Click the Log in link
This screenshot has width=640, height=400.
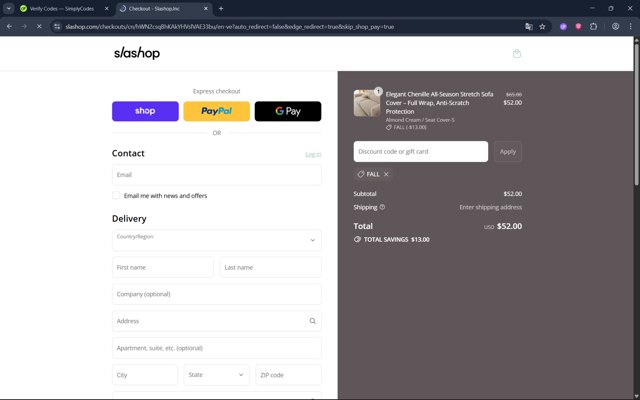pyautogui.click(x=313, y=154)
